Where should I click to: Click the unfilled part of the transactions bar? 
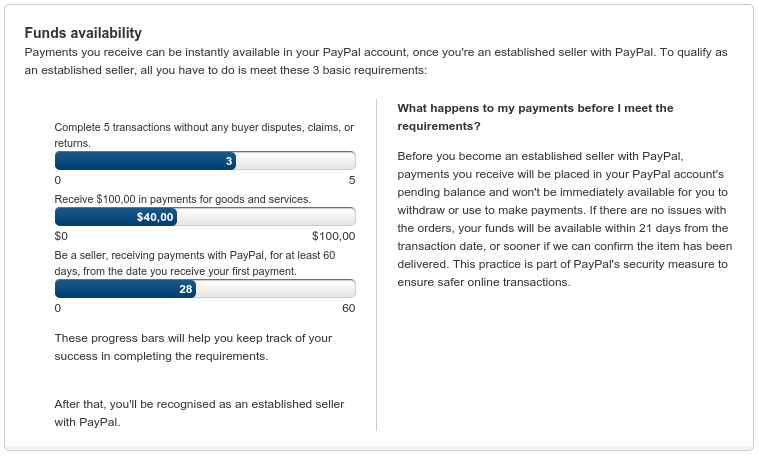pos(295,161)
